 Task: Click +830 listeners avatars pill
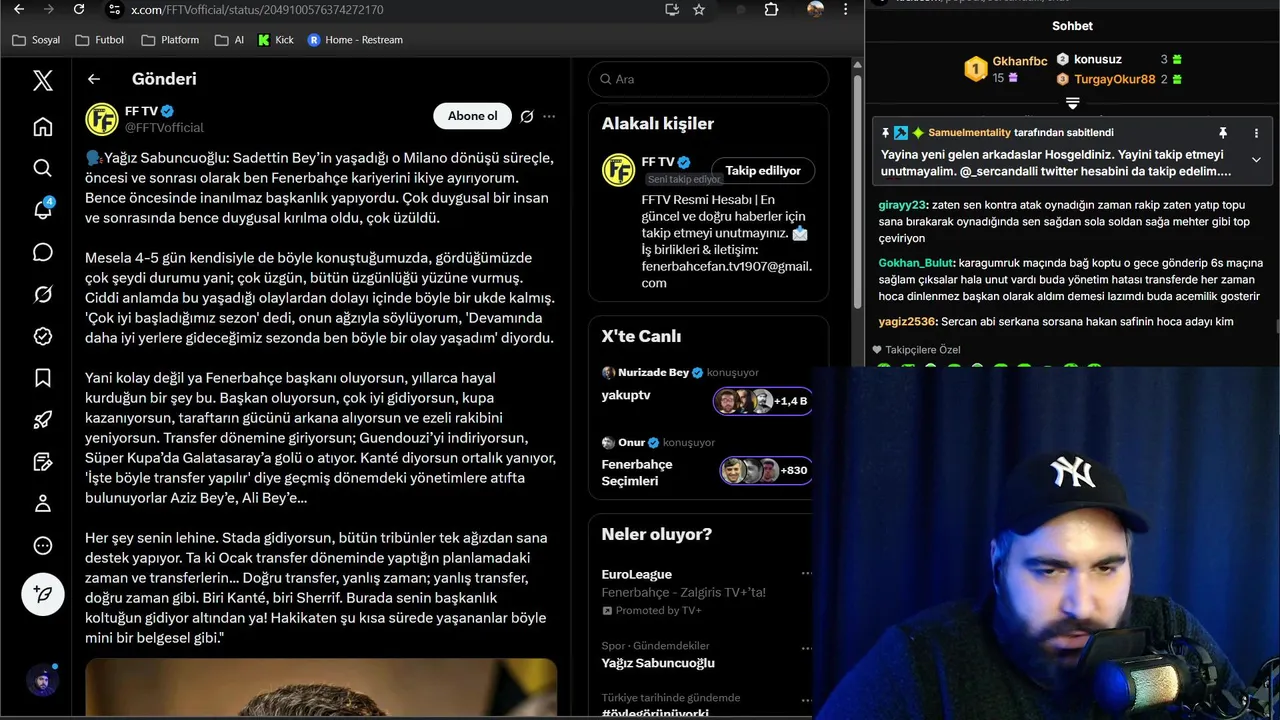point(766,470)
